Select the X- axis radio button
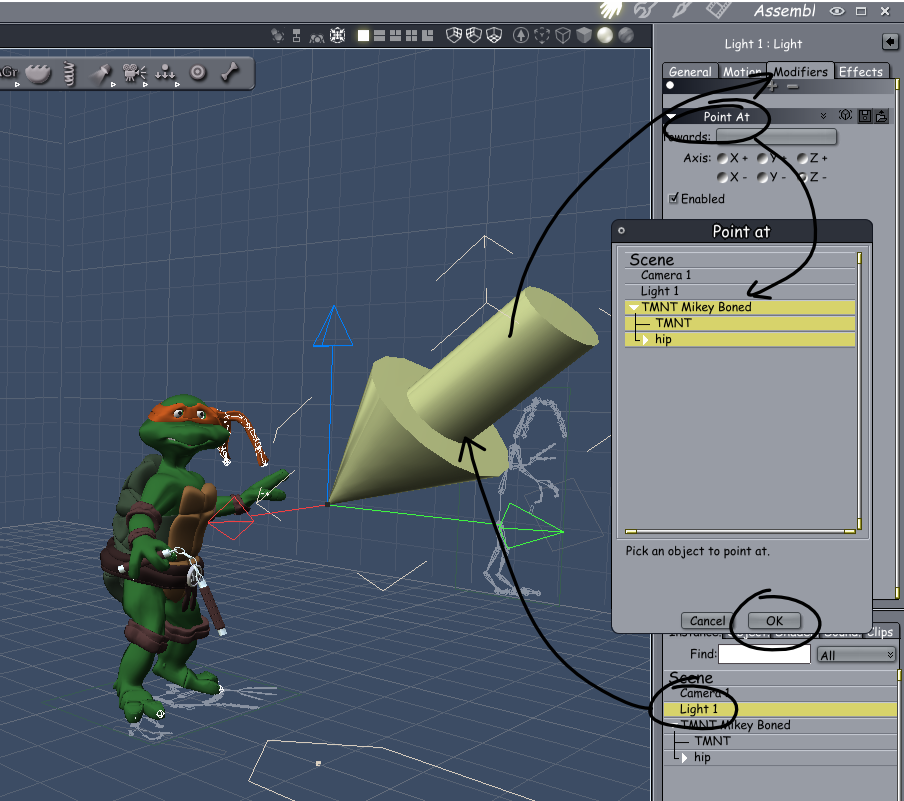 tap(722, 177)
